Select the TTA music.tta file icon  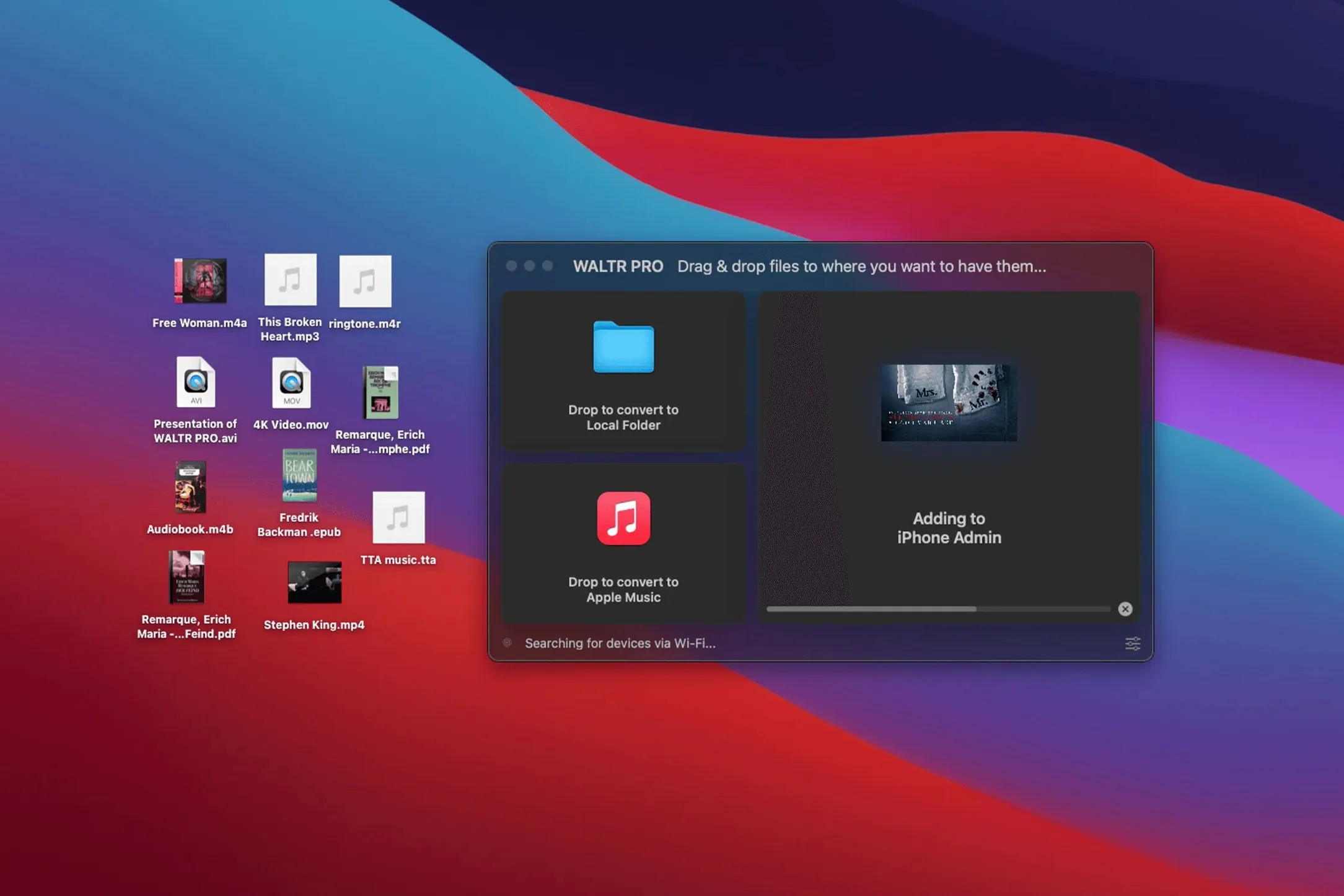click(x=398, y=517)
